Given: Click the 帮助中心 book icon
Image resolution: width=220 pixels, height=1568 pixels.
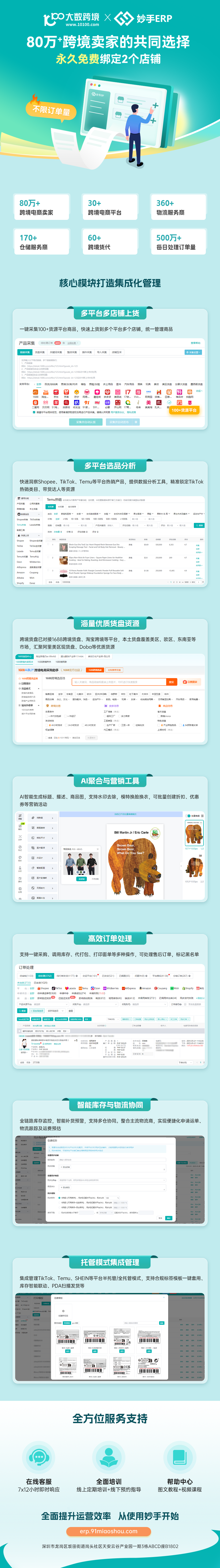Looking at the screenshot, I should (179, 1457).
